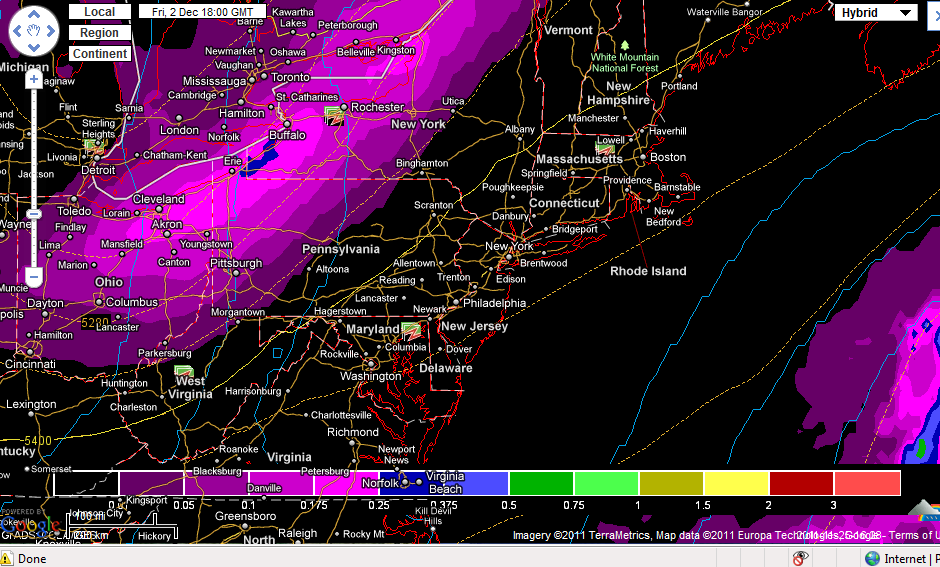Select the light red 3 legend swatch
The width and height of the screenshot is (940, 567).
coord(867,483)
